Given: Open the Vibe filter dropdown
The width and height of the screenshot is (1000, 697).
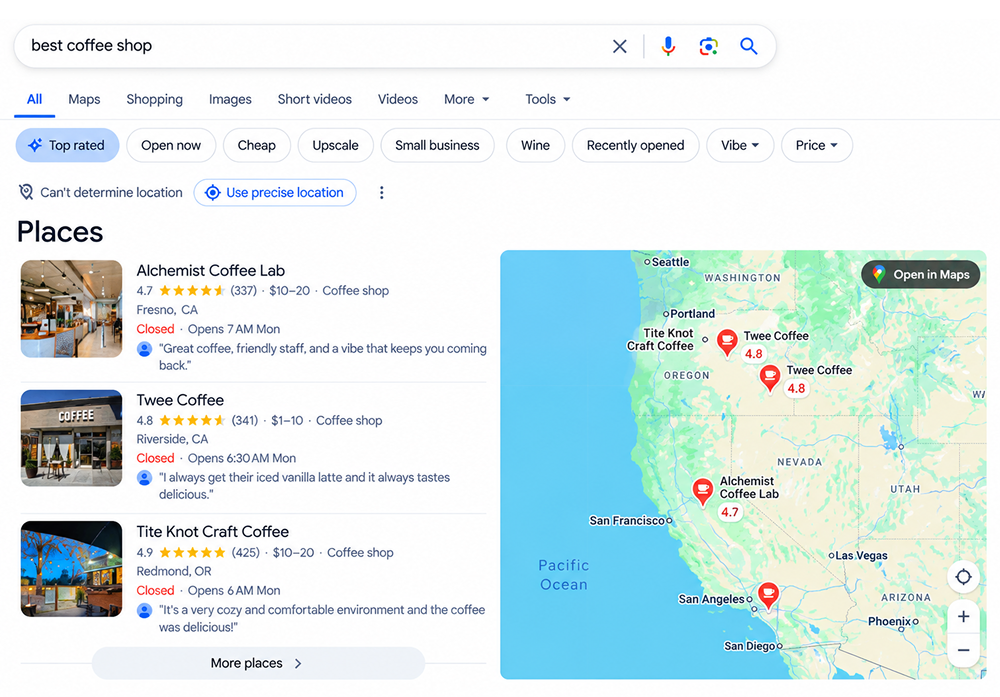Looking at the screenshot, I should click(740, 145).
